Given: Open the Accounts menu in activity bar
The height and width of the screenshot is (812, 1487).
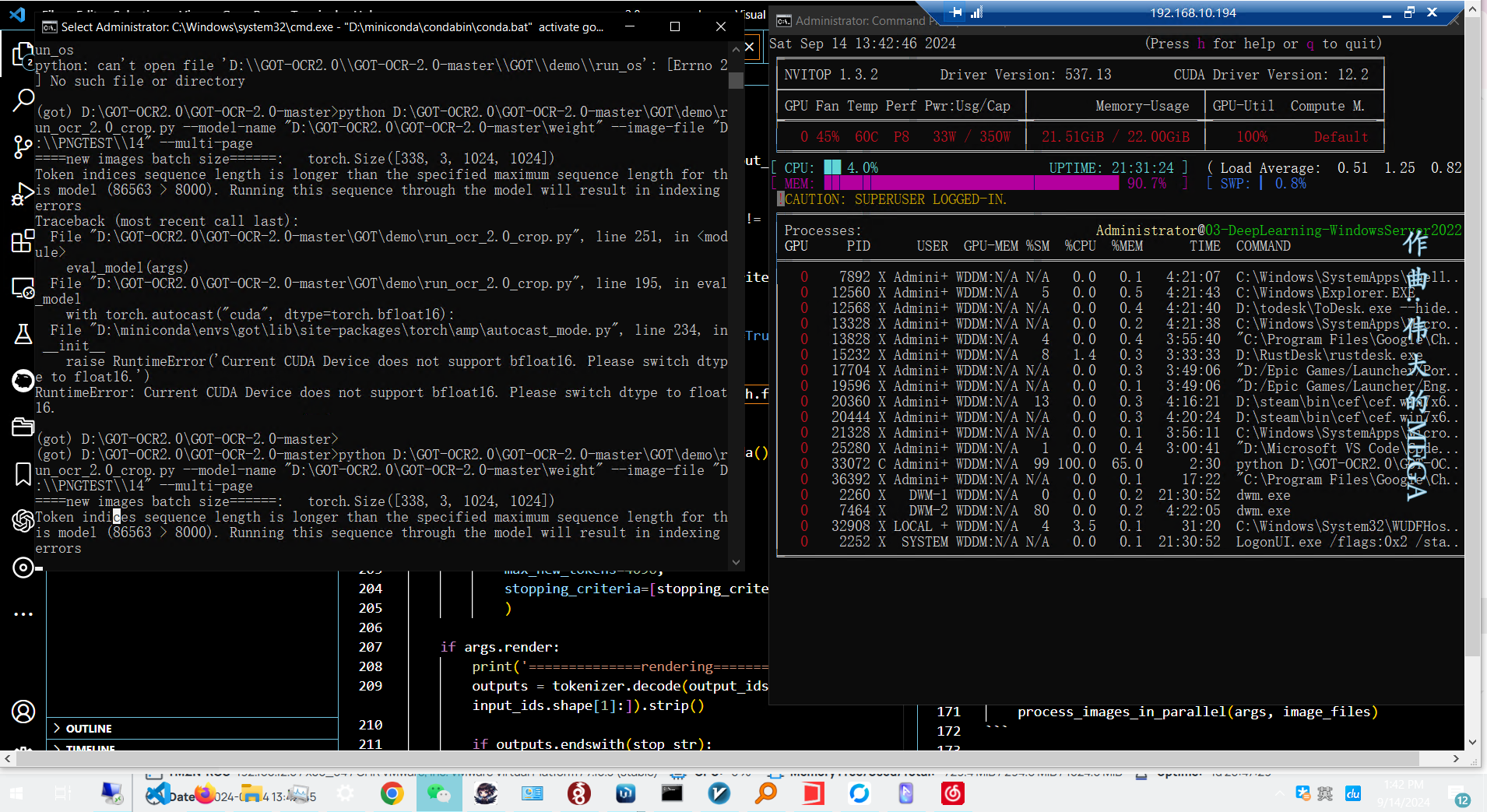Looking at the screenshot, I should tap(23, 712).
